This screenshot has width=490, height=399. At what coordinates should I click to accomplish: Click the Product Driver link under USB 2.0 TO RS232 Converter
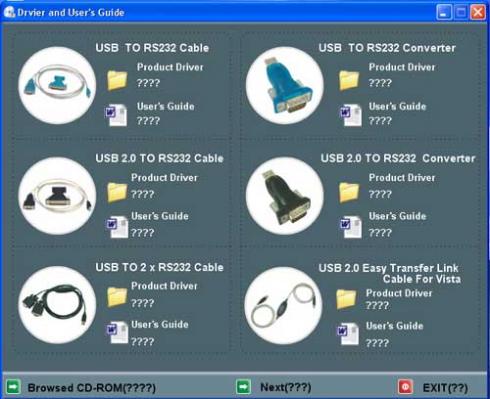pyautogui.click(x=402, y=178)
